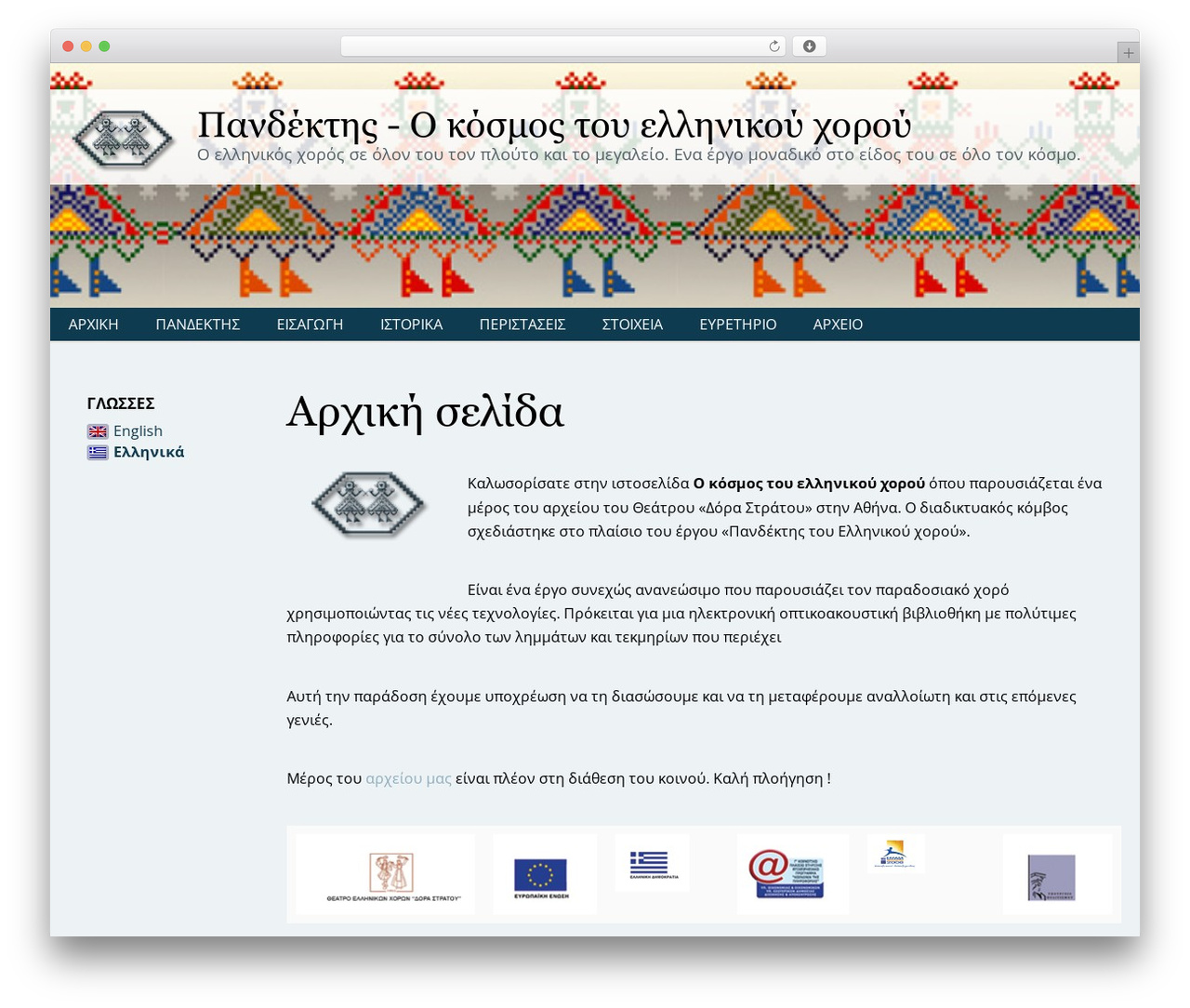Open a new browser tab with plus
Viewport: 1190px width, 1008px height.
1128,53
